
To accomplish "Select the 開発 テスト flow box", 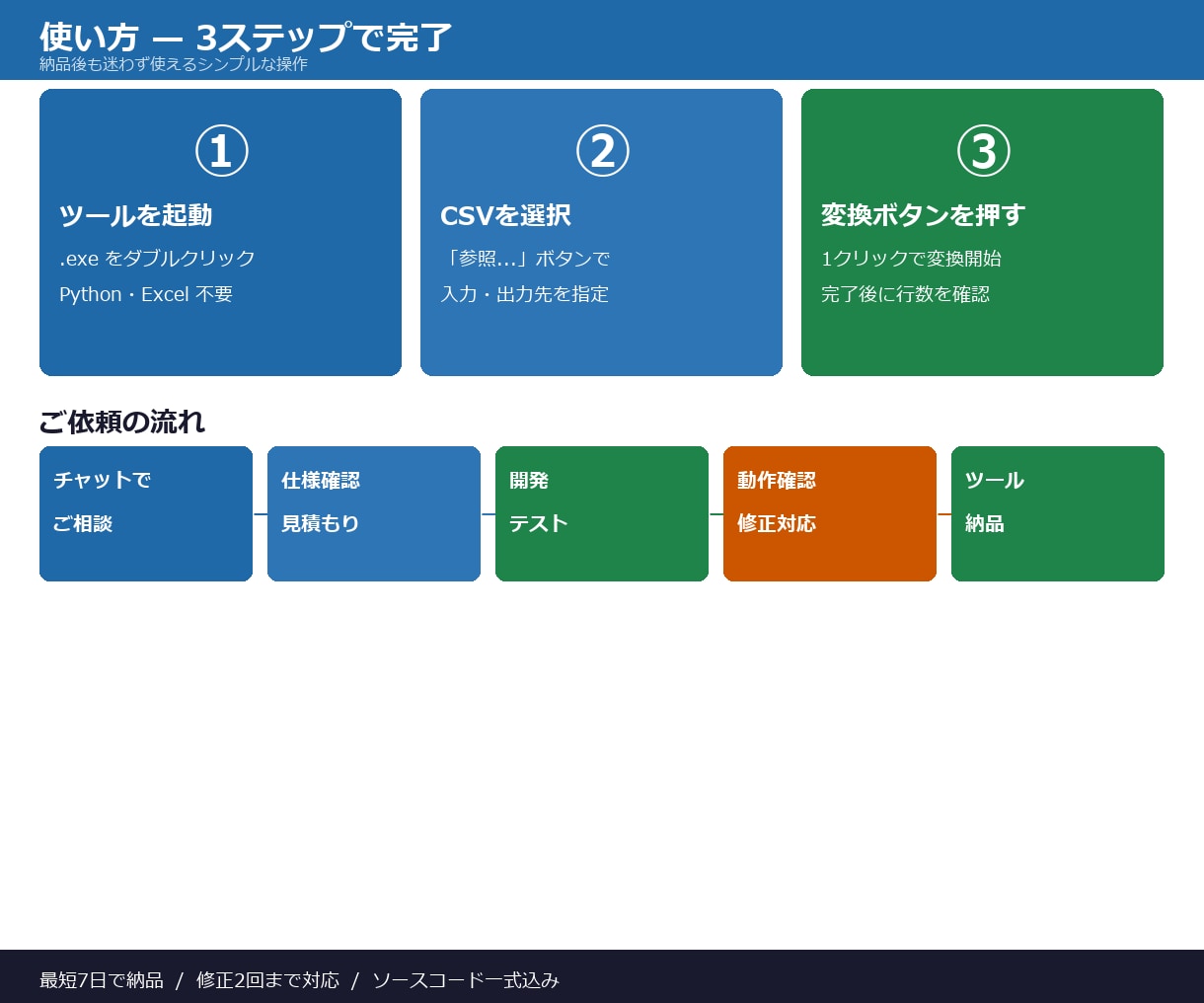I will 602,513.
